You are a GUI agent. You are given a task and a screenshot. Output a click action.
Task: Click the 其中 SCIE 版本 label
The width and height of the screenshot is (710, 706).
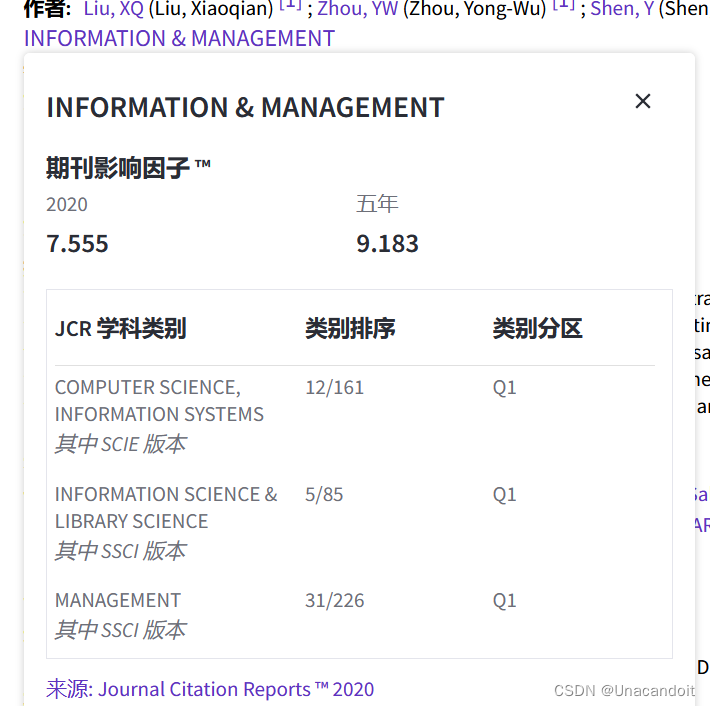click(120, 444)
